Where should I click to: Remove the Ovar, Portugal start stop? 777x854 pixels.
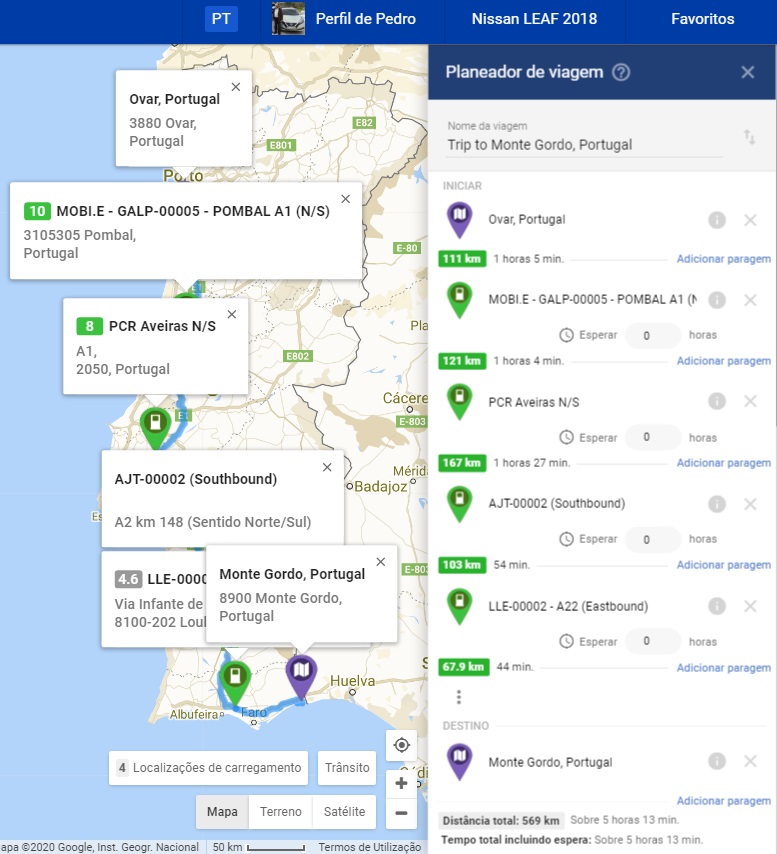coord(750,220)
